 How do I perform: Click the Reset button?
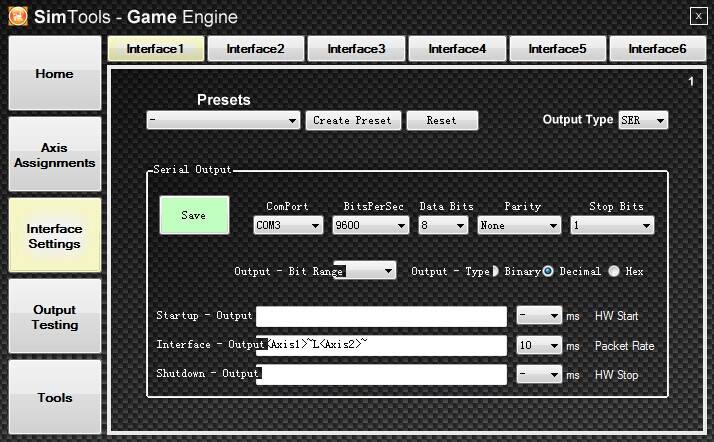tap(442, 120)
